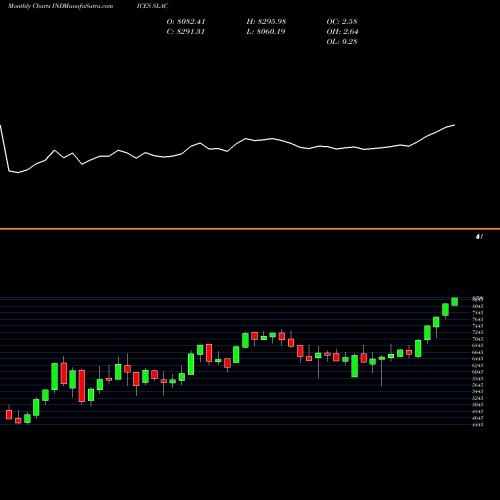Click the 4445 price axis label
The height and width of the screenshot is (500, 500).
478,425
